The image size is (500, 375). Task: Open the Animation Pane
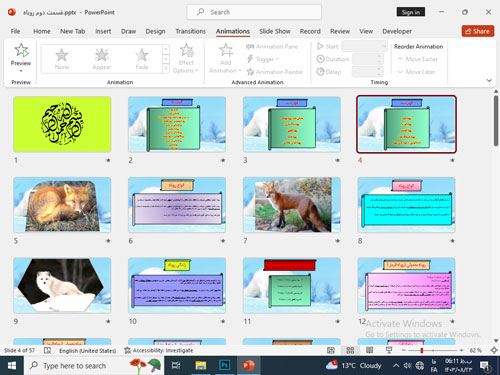click(272, 47)
